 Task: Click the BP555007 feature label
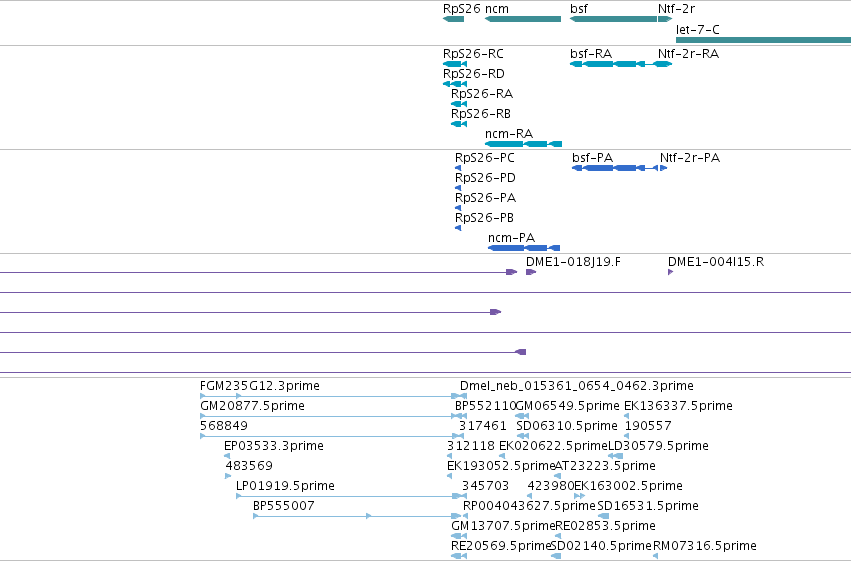[x=283, y=506]
